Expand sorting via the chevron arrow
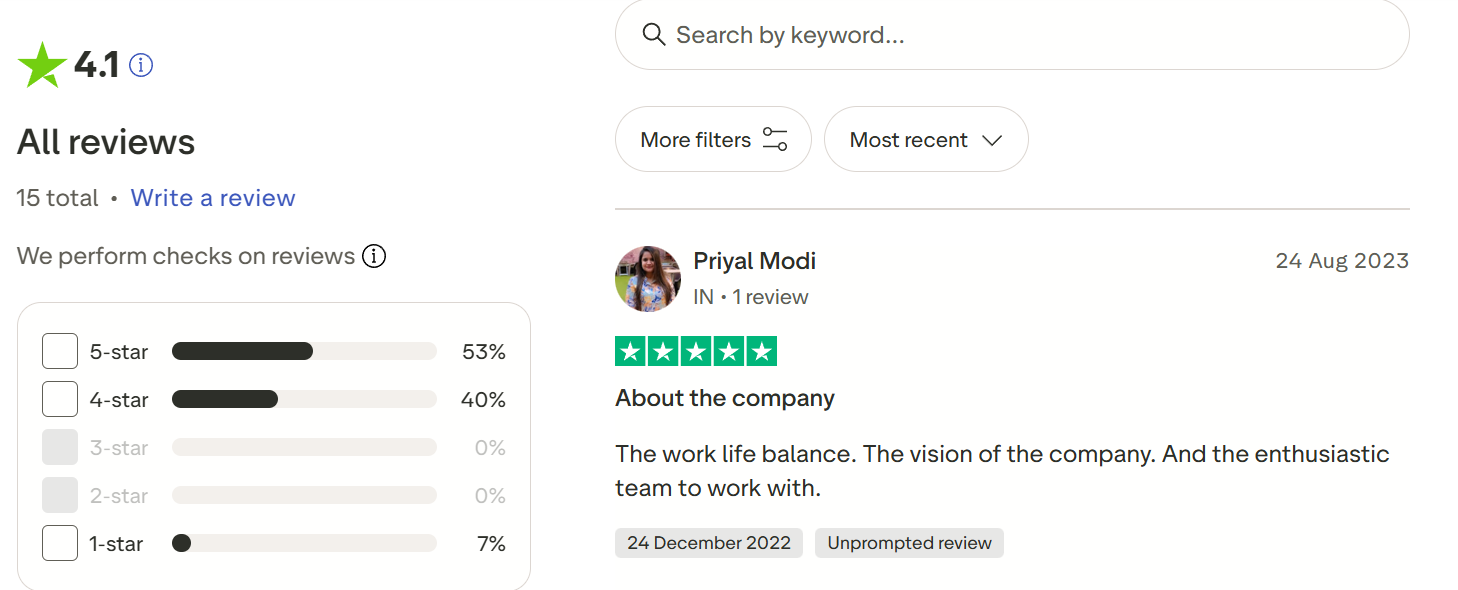Image resolution: width=1458 pixels, height=590 pixels. [992, 140]
